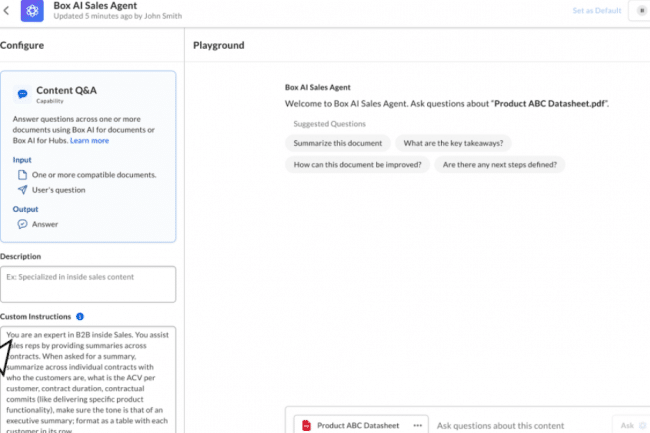Click the Playground heading
Image resolution: width=650 pixels, height=433 pixels.
[x=218, y=45]
